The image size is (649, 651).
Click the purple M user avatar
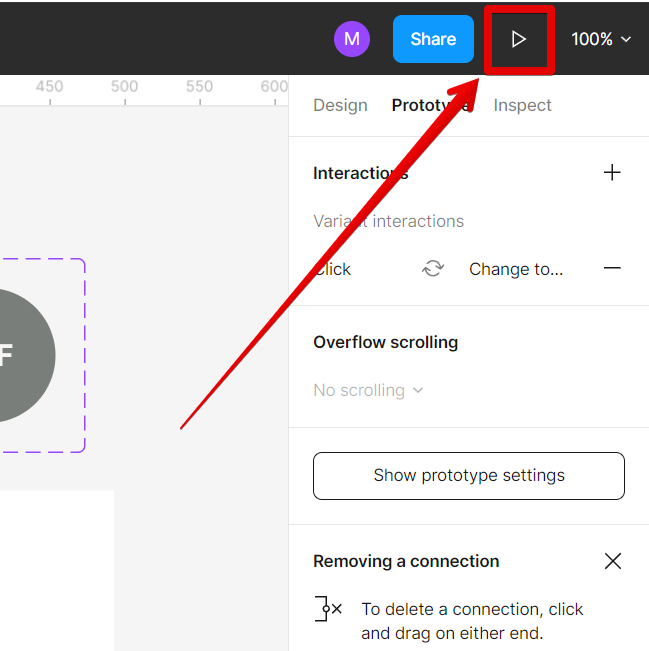coord(352,39)
